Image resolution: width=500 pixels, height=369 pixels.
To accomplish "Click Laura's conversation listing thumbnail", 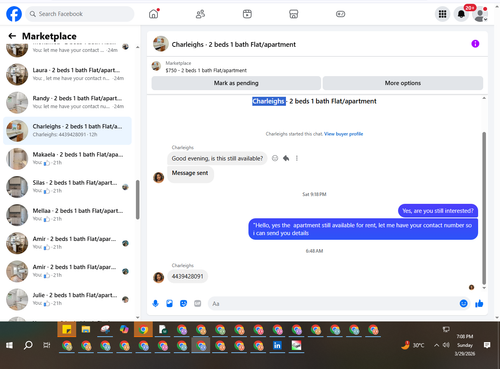I will coord(17,74).
